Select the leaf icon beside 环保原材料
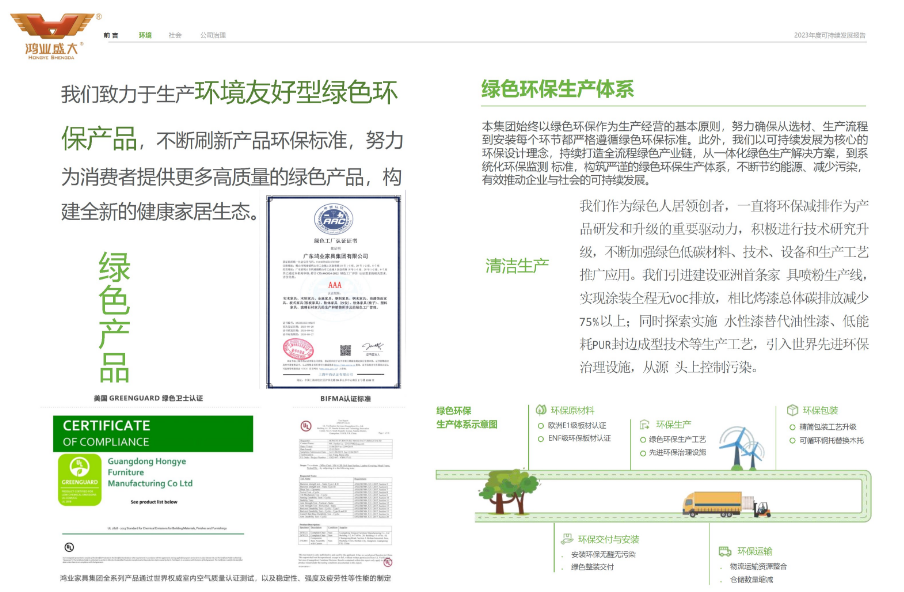Viewport: 904px width, 592px height. click(541, 410)
